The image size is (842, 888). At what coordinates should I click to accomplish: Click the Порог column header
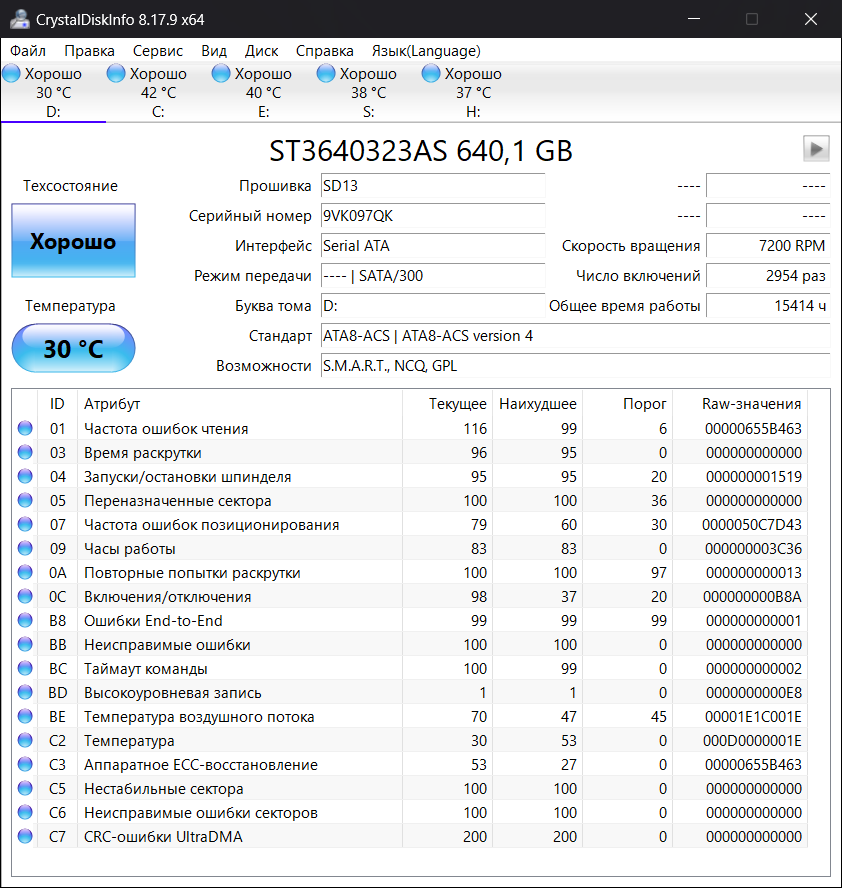point(627,404)
